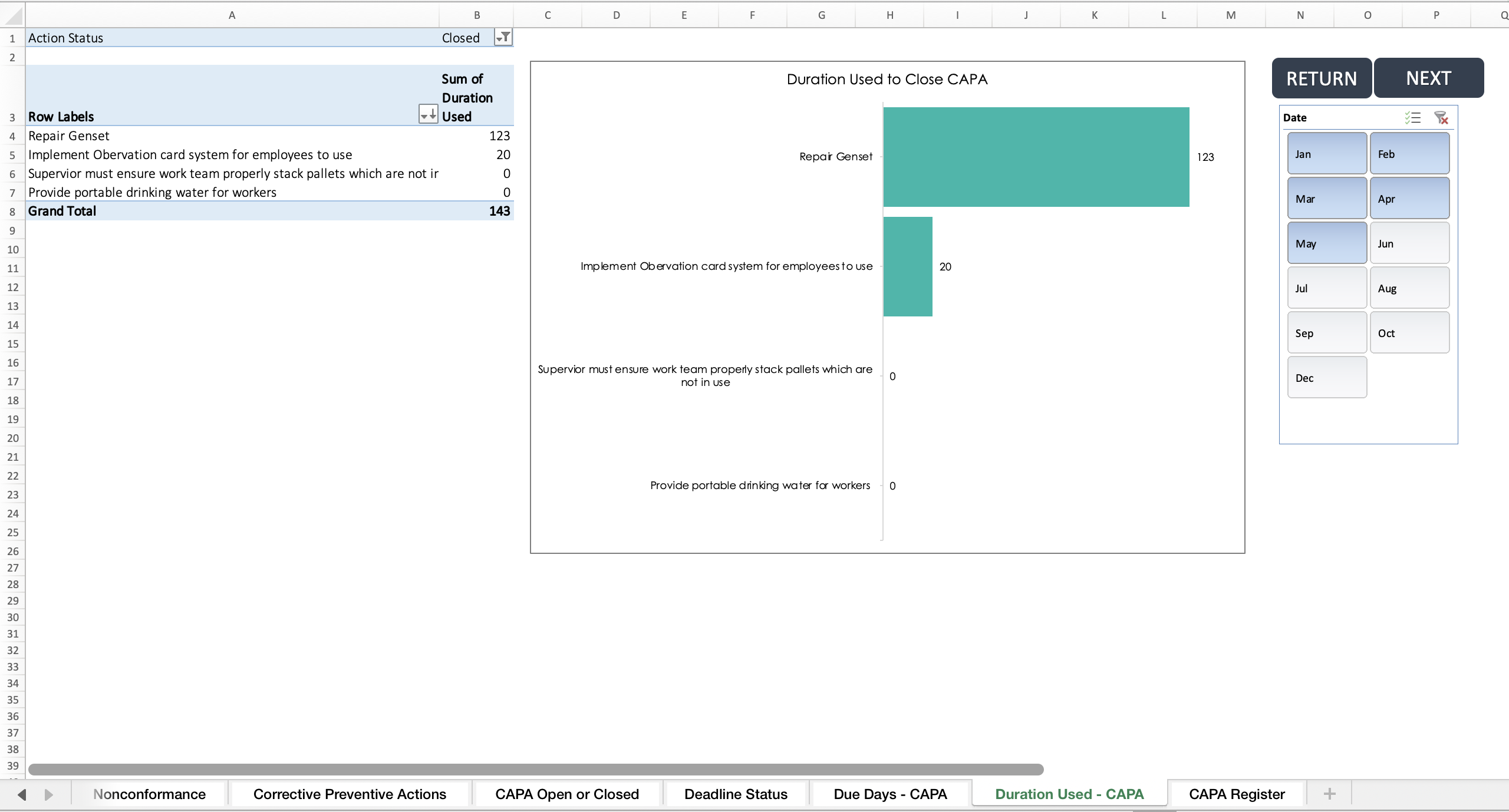Select Dec in the Date slicer
This screenshot has height=812, width=1509.
coord(1327,378)
